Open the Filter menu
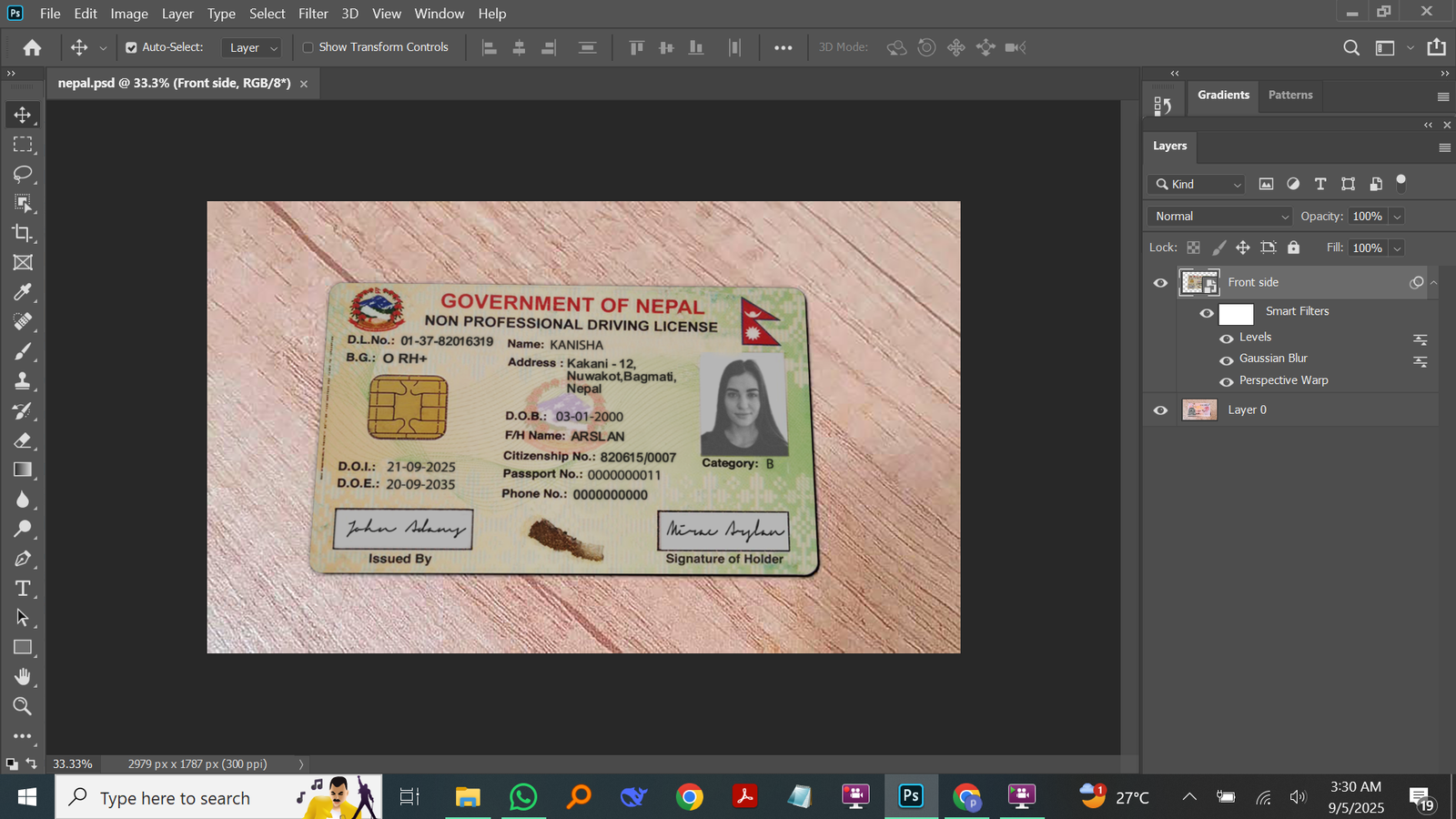The image size is (1456, 819). pos(313,14)
